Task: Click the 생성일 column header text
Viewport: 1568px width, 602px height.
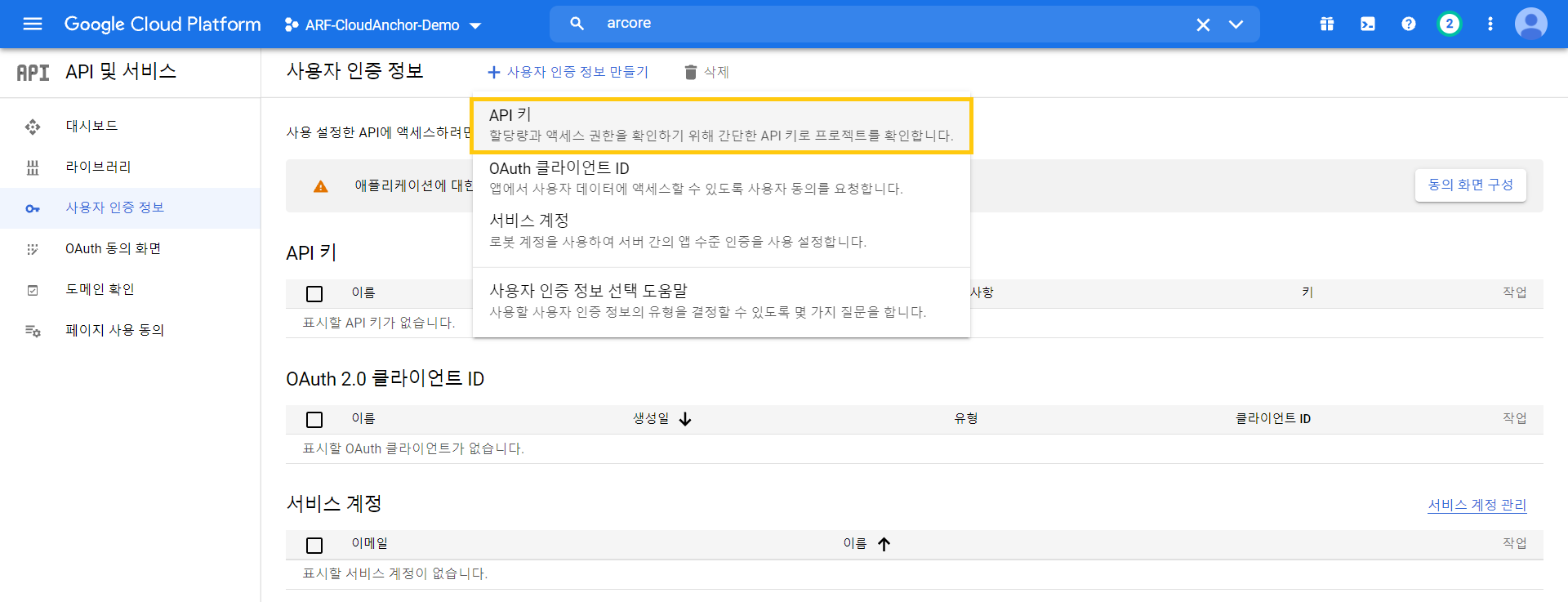Action: coord(651,419)
